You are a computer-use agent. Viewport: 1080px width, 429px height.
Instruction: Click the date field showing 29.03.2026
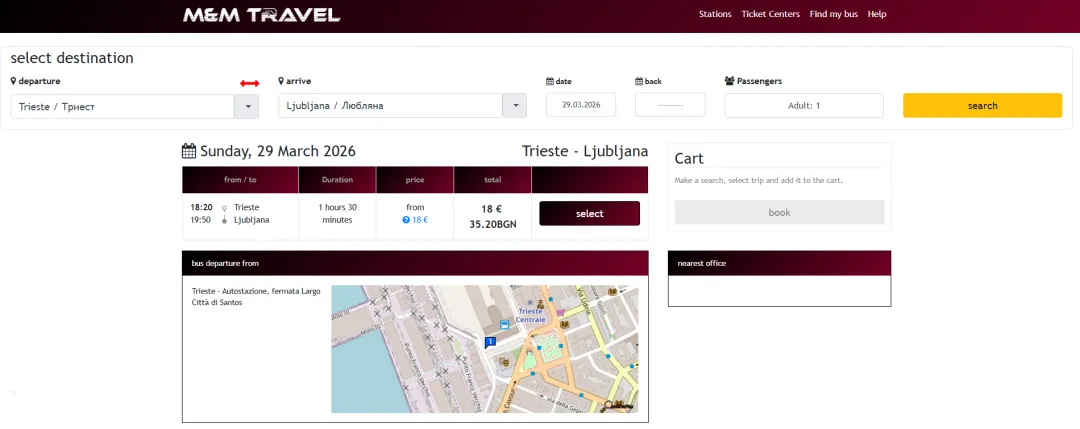coord(581,105)
